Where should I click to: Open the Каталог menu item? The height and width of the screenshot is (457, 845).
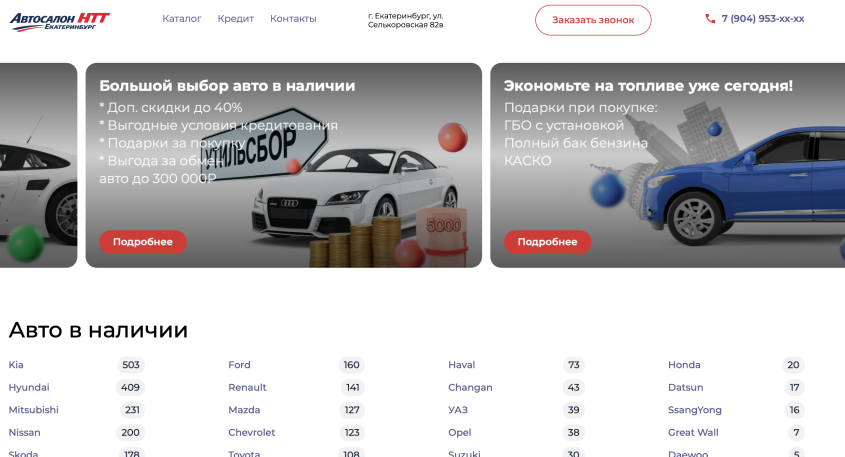[x=182, y=19]
